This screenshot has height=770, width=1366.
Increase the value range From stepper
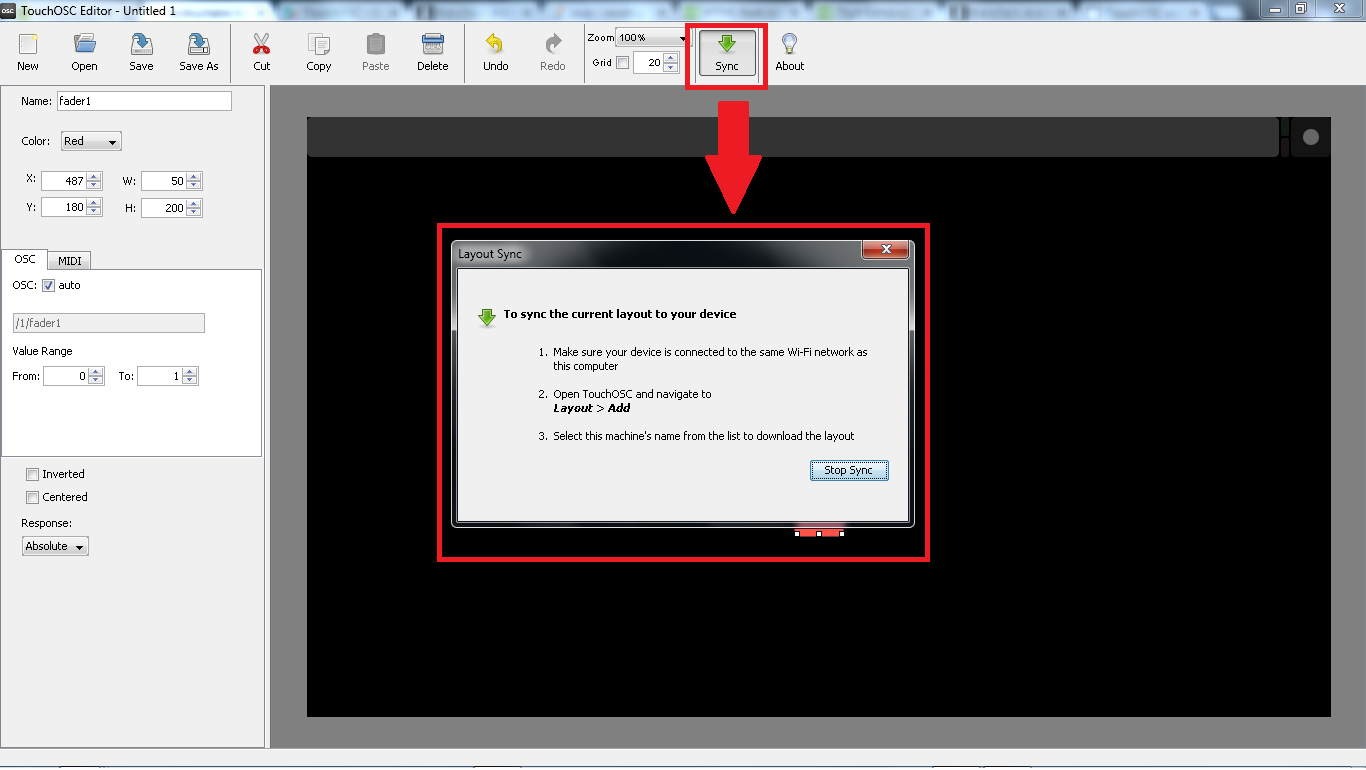click(x=96, y=371)
